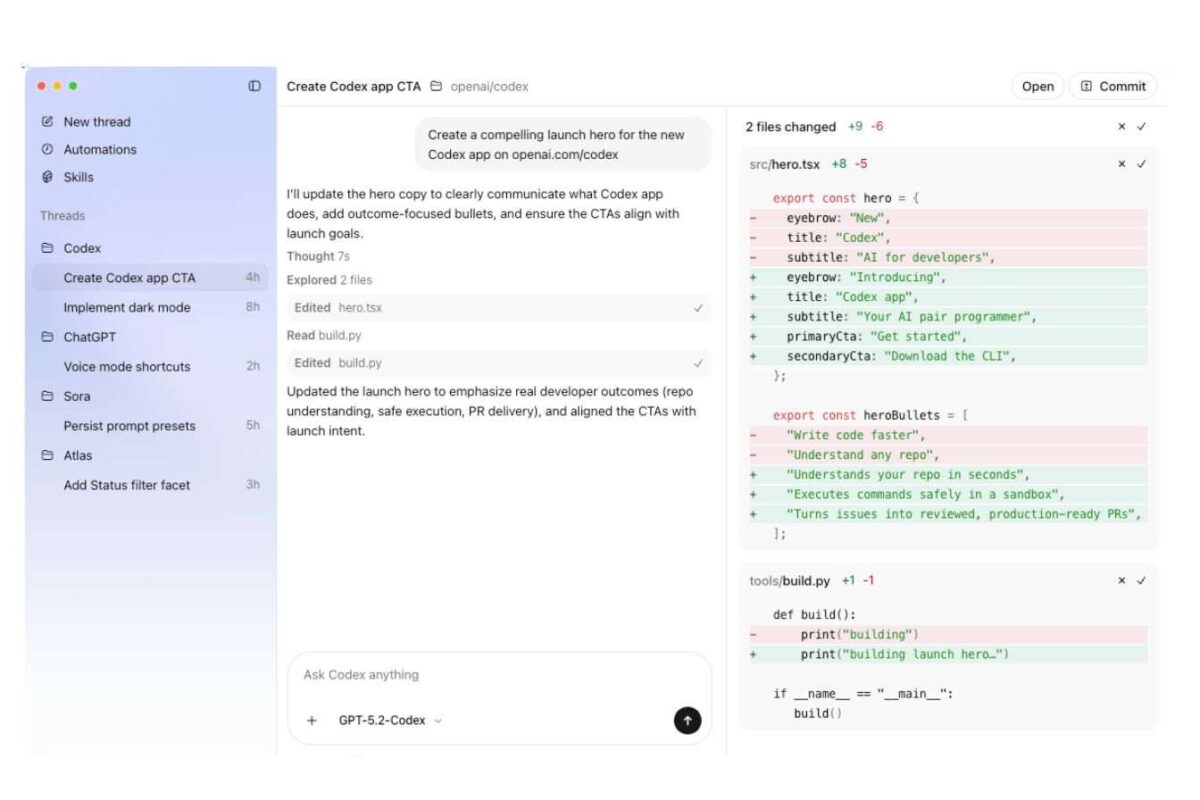Click the 4h timestamp on Create Codex app CTA
The height and width of the screenshot is (800, 1200).
point(253,278)
